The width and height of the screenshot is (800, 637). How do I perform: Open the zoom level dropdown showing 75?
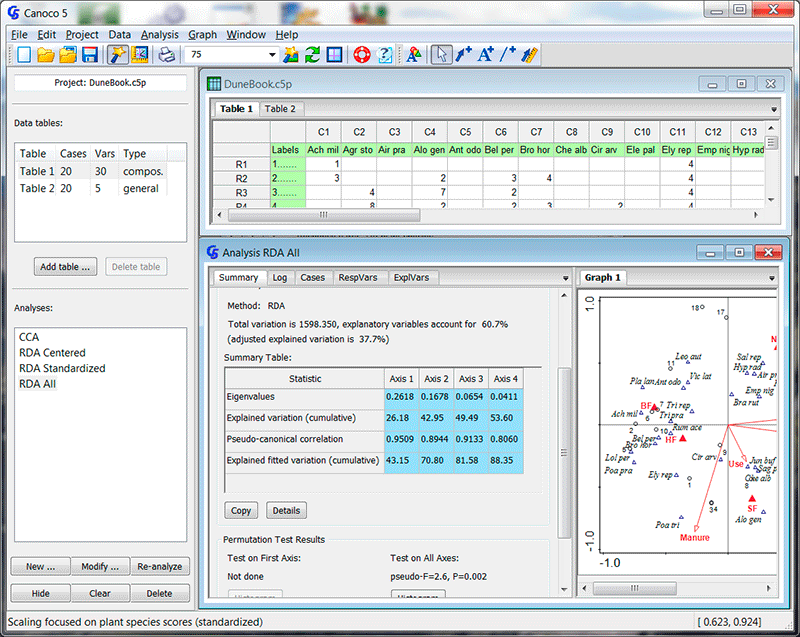coord(273,55)
